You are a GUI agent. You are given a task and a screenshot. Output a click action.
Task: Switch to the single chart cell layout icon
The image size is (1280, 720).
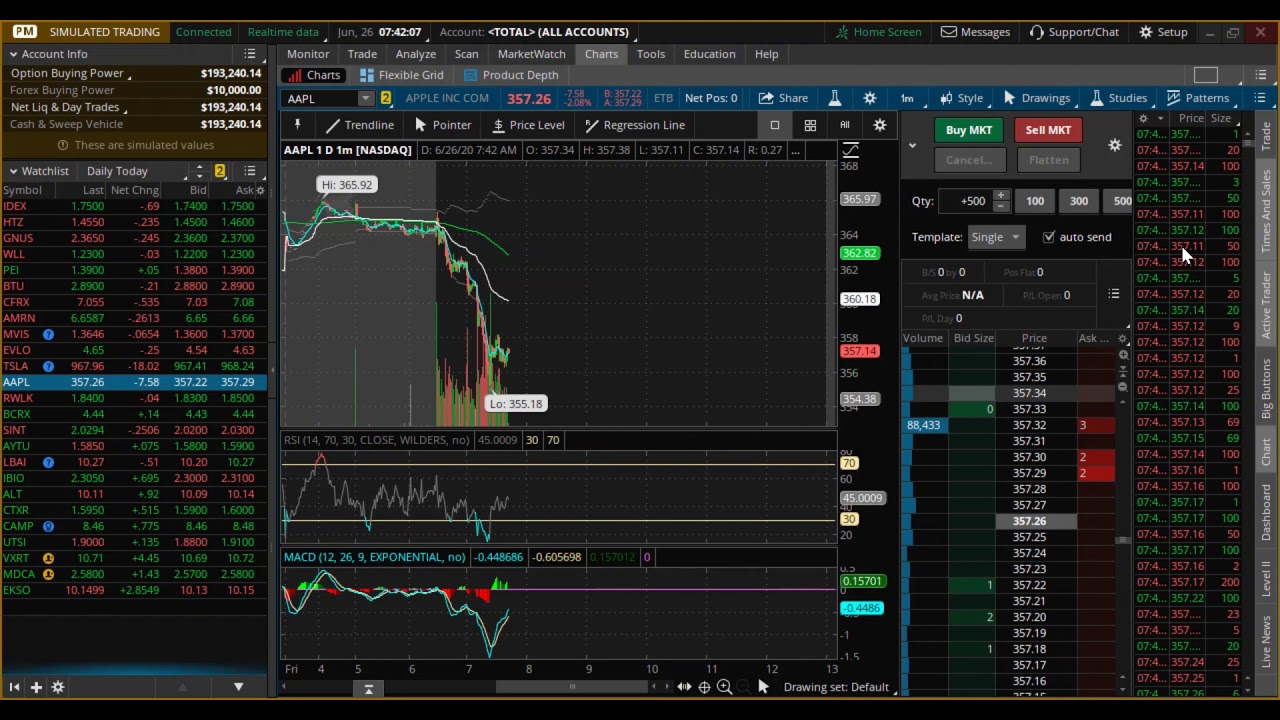pos(774,125)
